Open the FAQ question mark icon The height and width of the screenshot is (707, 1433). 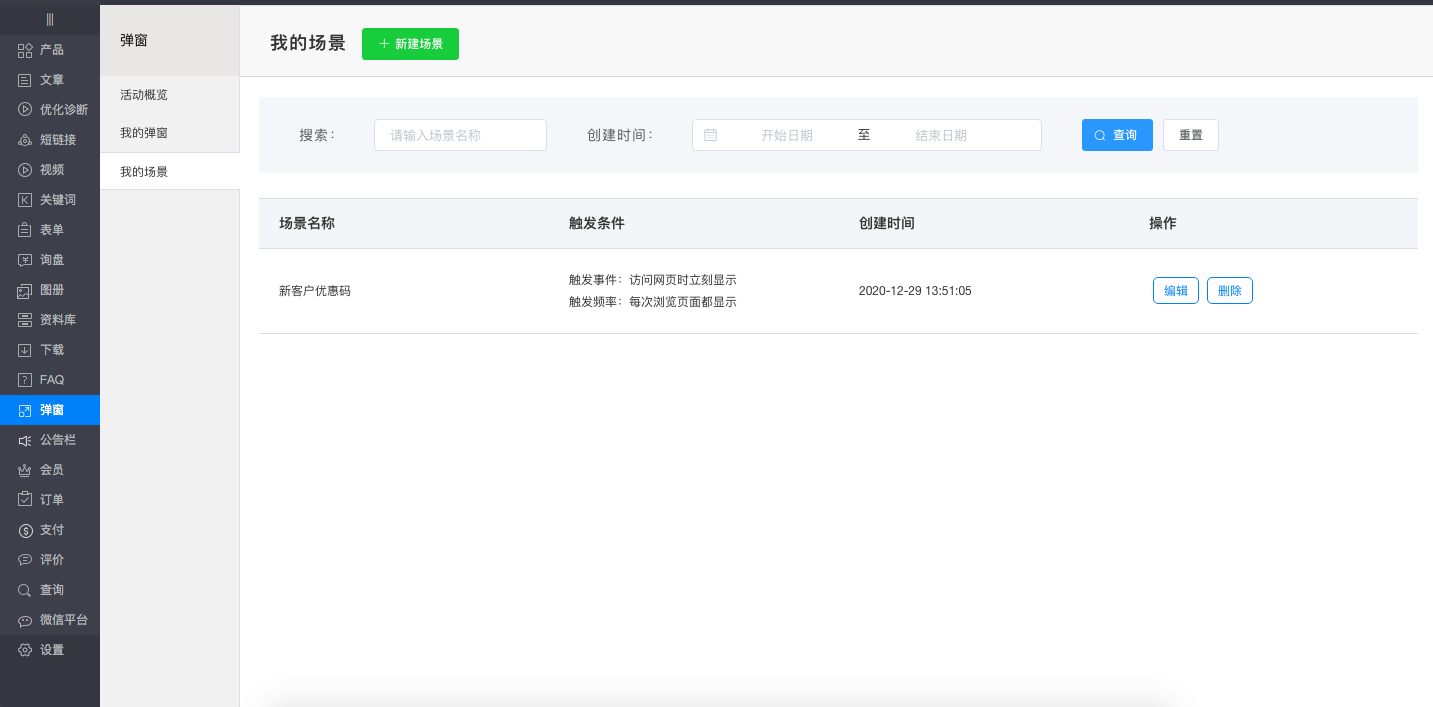pos(25,380)
